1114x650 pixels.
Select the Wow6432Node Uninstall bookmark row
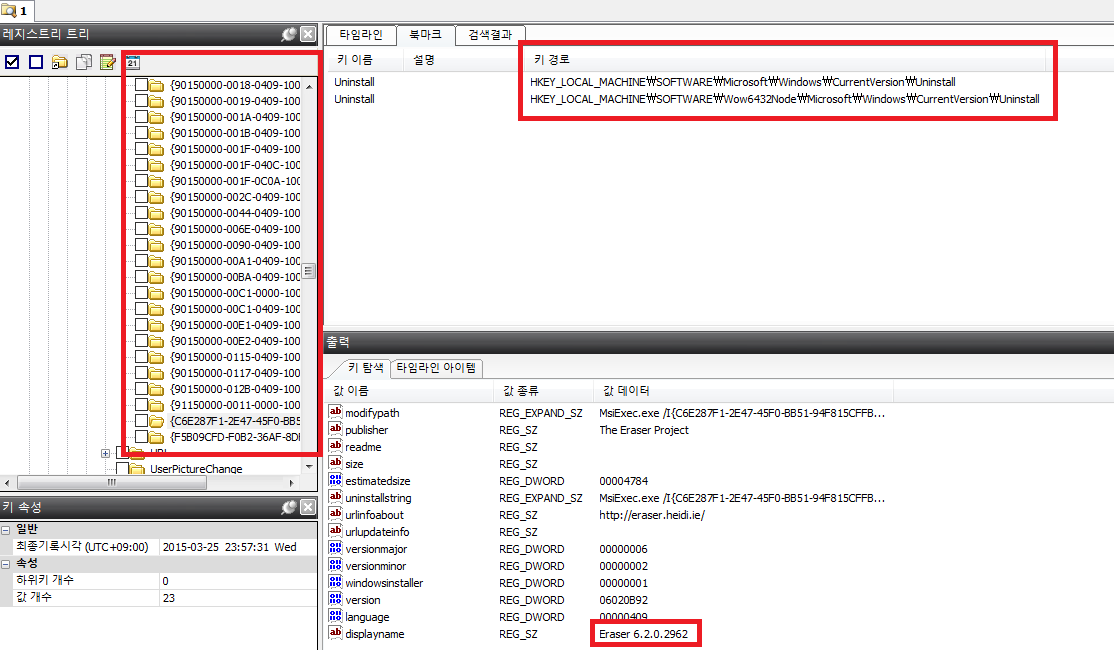point(687,99)
